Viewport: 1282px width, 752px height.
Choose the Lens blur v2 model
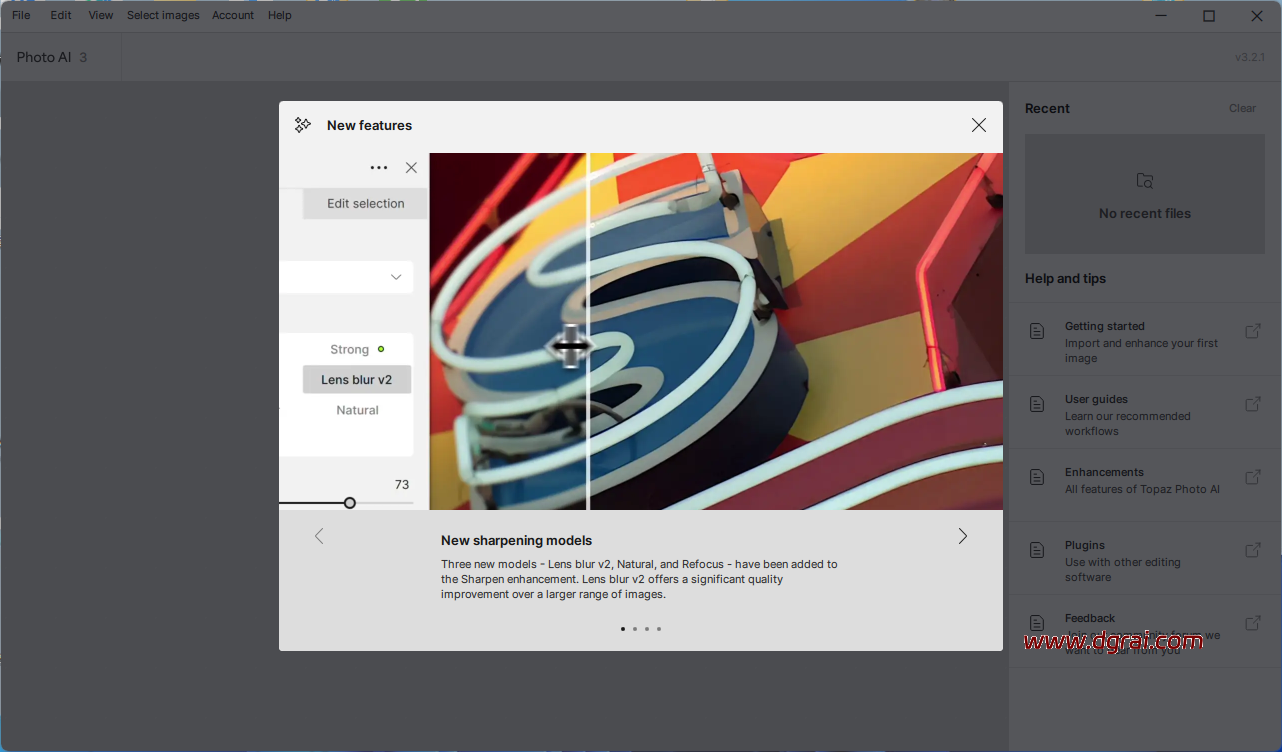click(357, 379)
